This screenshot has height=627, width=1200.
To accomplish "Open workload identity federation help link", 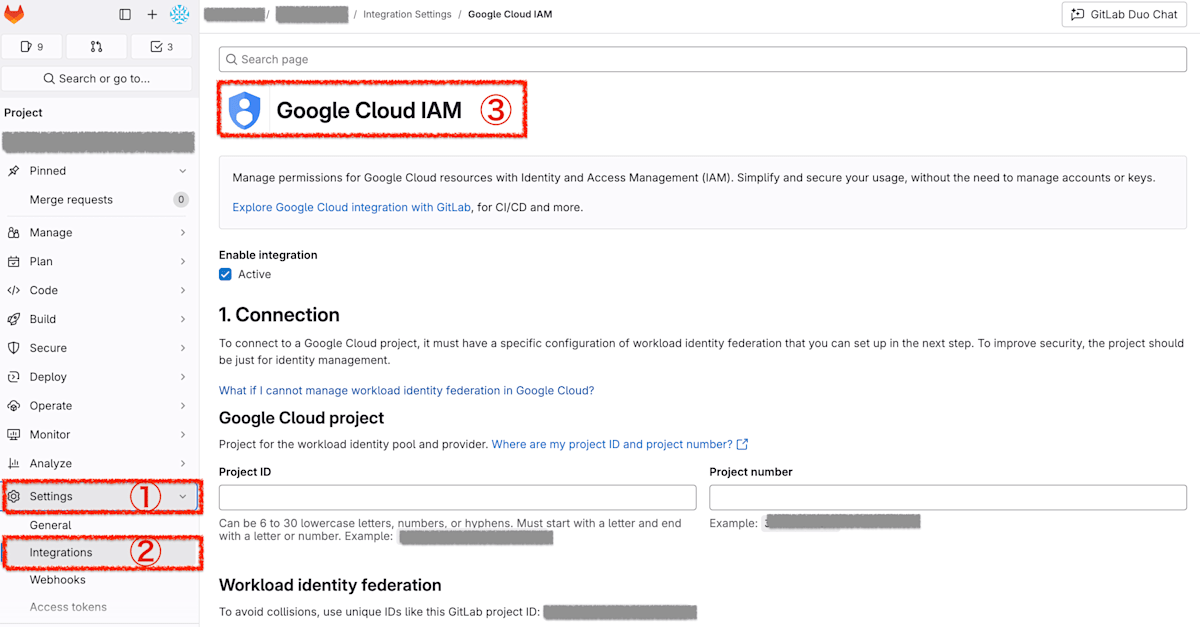I will (x=406, y=391).
